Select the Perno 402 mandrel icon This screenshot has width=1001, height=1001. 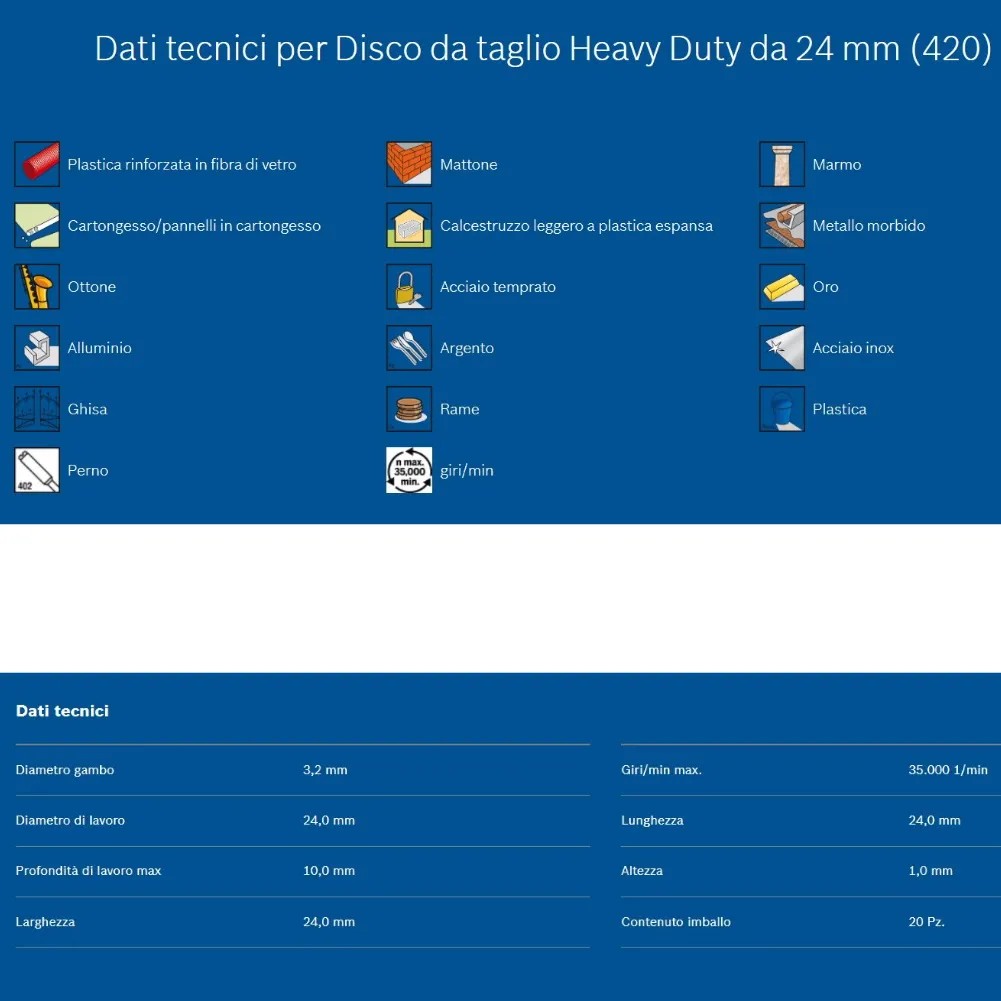pos(37,470)
